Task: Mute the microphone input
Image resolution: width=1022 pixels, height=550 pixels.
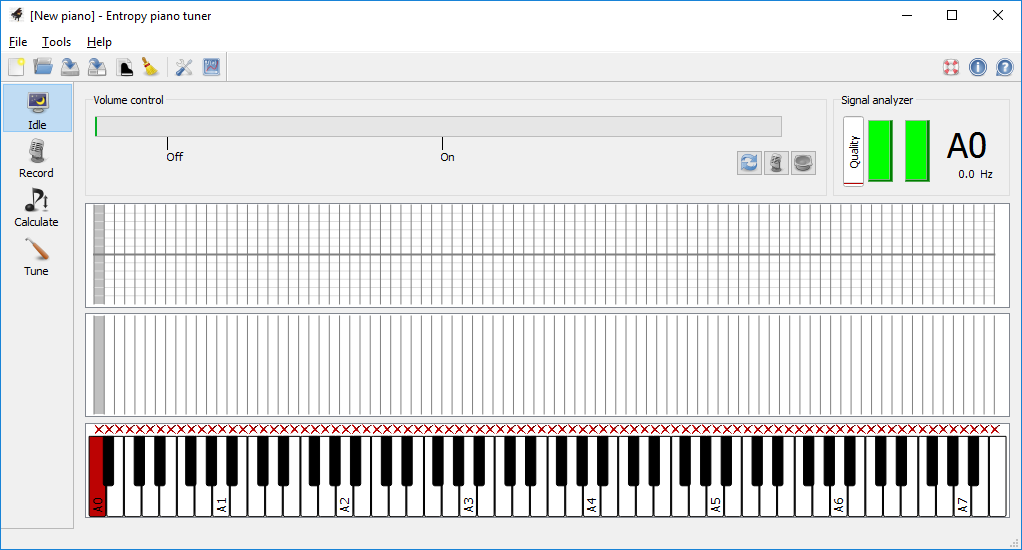Action: 776,163
